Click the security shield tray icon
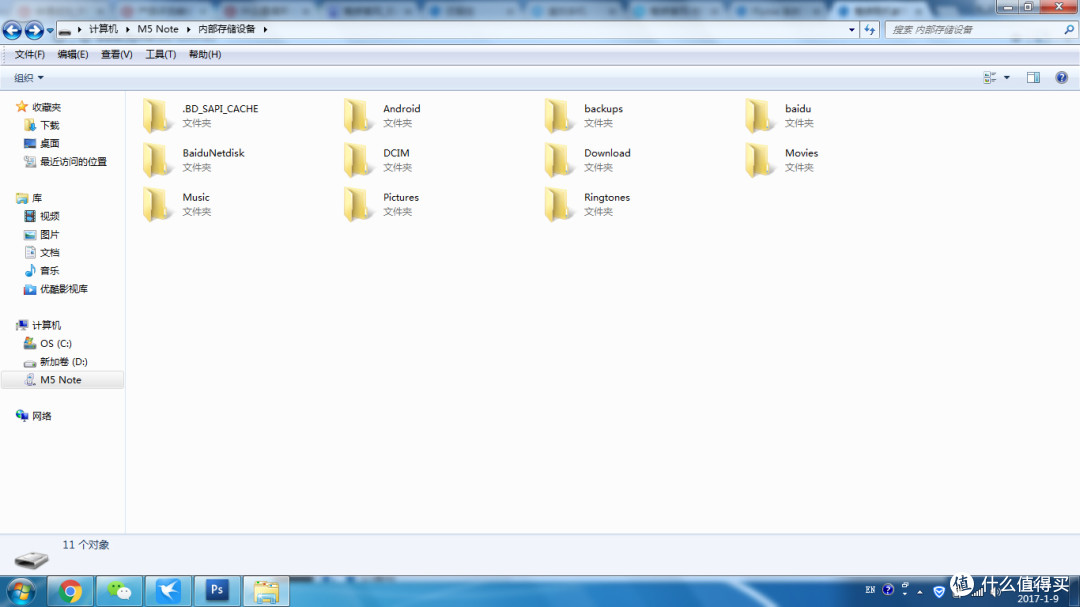Image resolution: width=1080 pixels, height=607 pixels. [939, 591]
